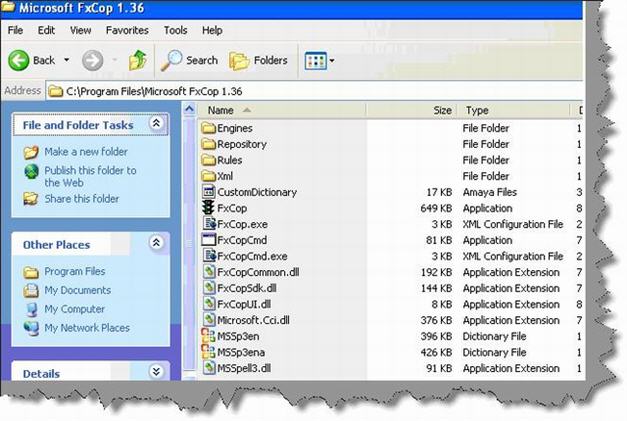Screen dimensions: 627x421
Task: Click the Make a new folder icon
Action: [x=31, y=152]
